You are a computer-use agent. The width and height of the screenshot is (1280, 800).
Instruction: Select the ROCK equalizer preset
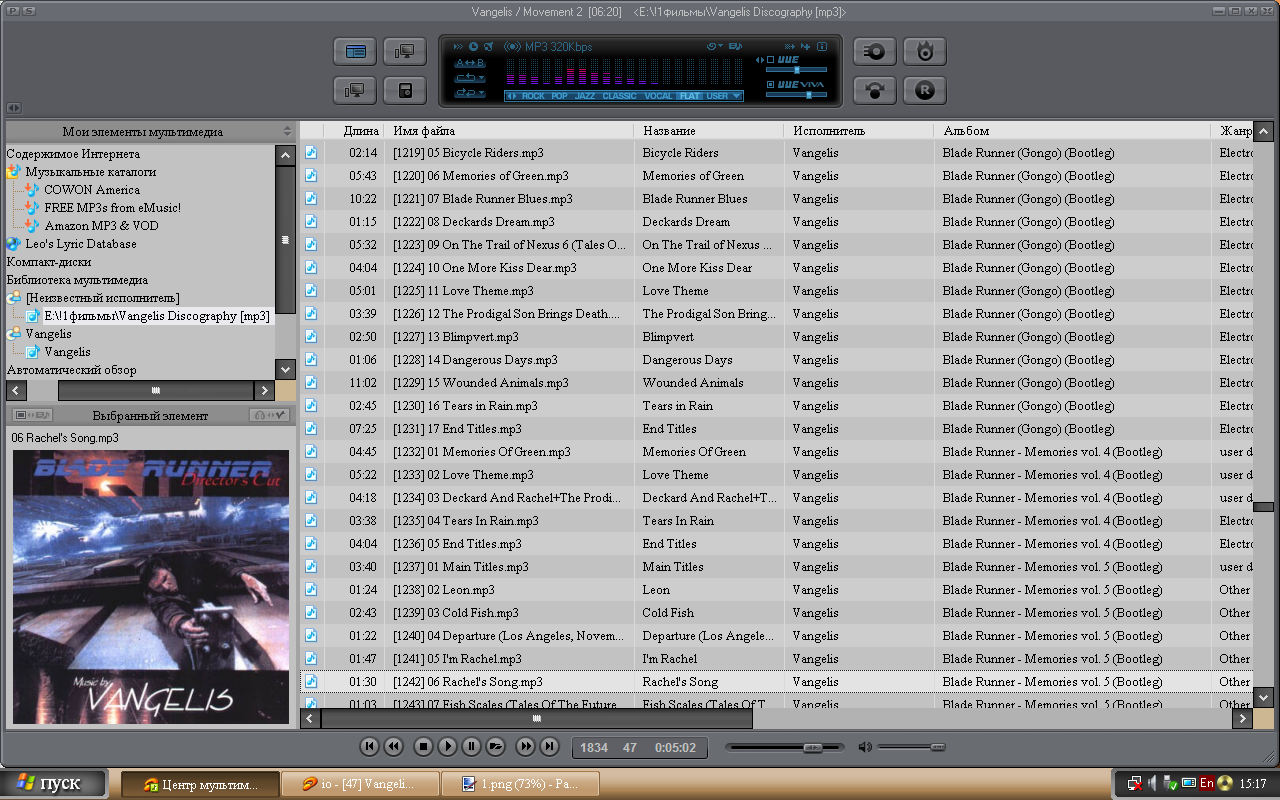(533, 96)
